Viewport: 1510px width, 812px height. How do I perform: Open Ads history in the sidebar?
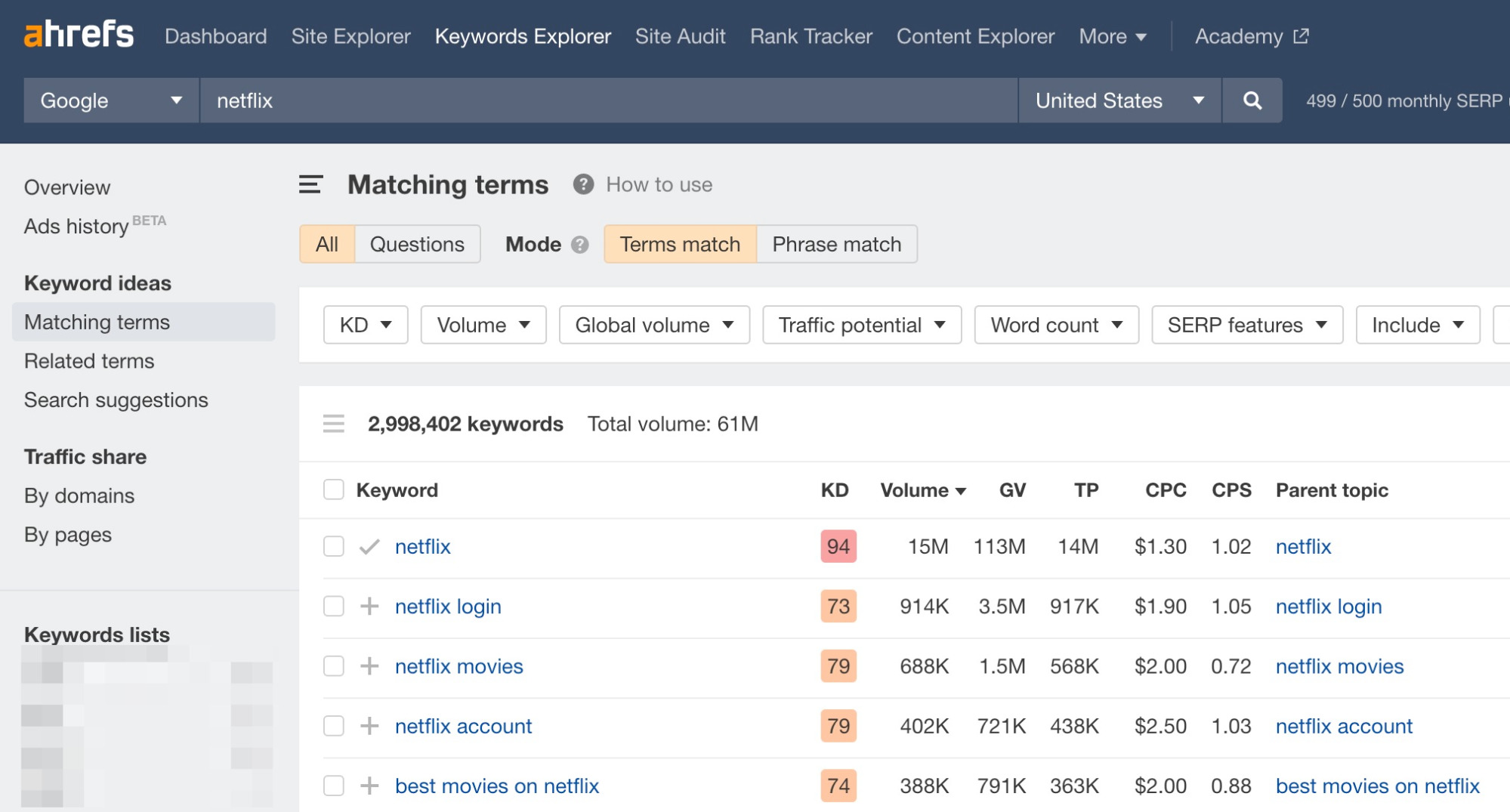coord(76,226)
